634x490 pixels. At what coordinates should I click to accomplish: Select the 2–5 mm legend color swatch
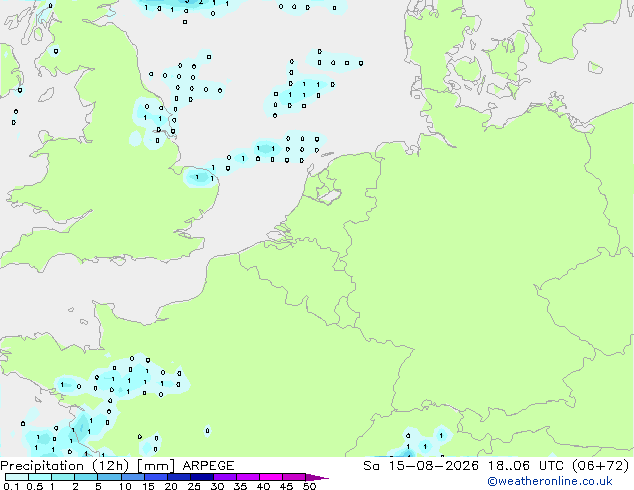click(x=86, y=477)
